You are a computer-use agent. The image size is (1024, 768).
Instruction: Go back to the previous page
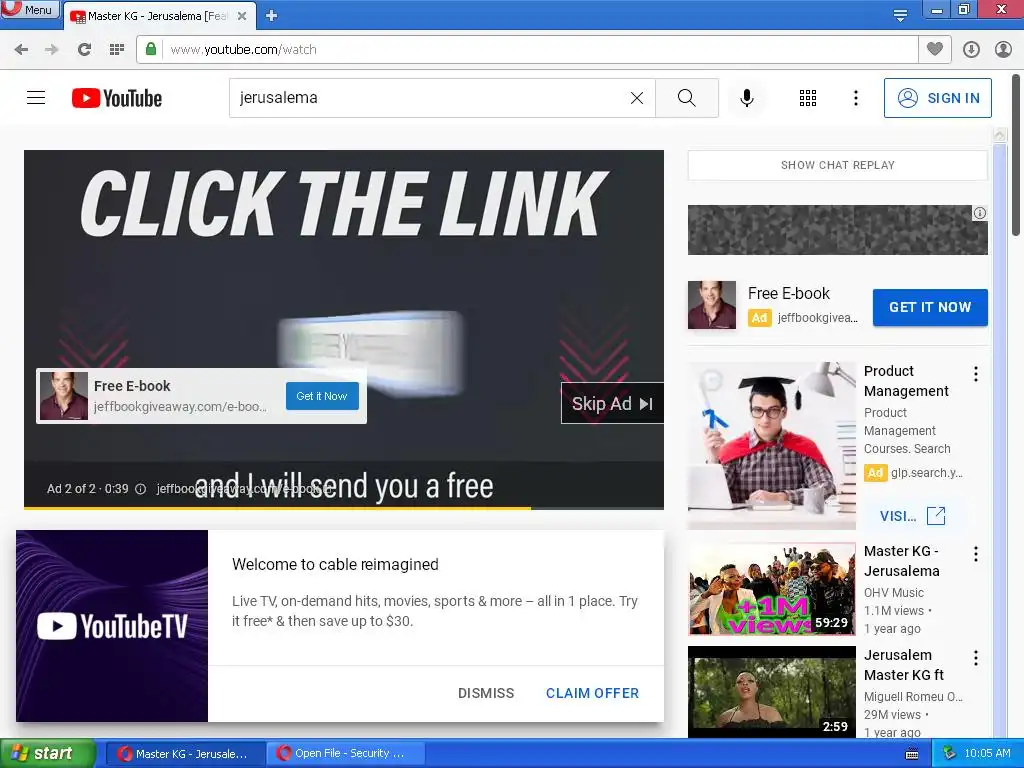(x=21, y=49)
